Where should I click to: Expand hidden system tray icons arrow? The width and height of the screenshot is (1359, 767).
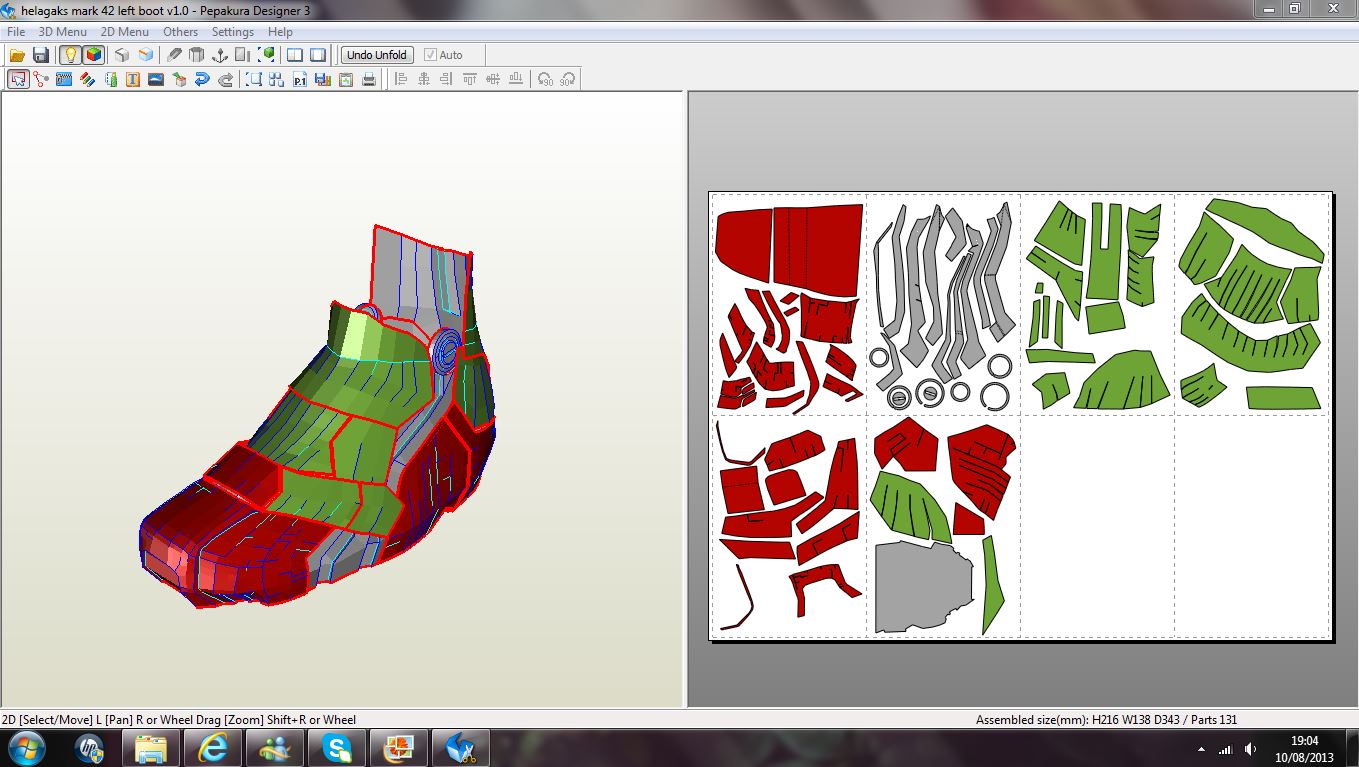click(x=1201, y=748)
